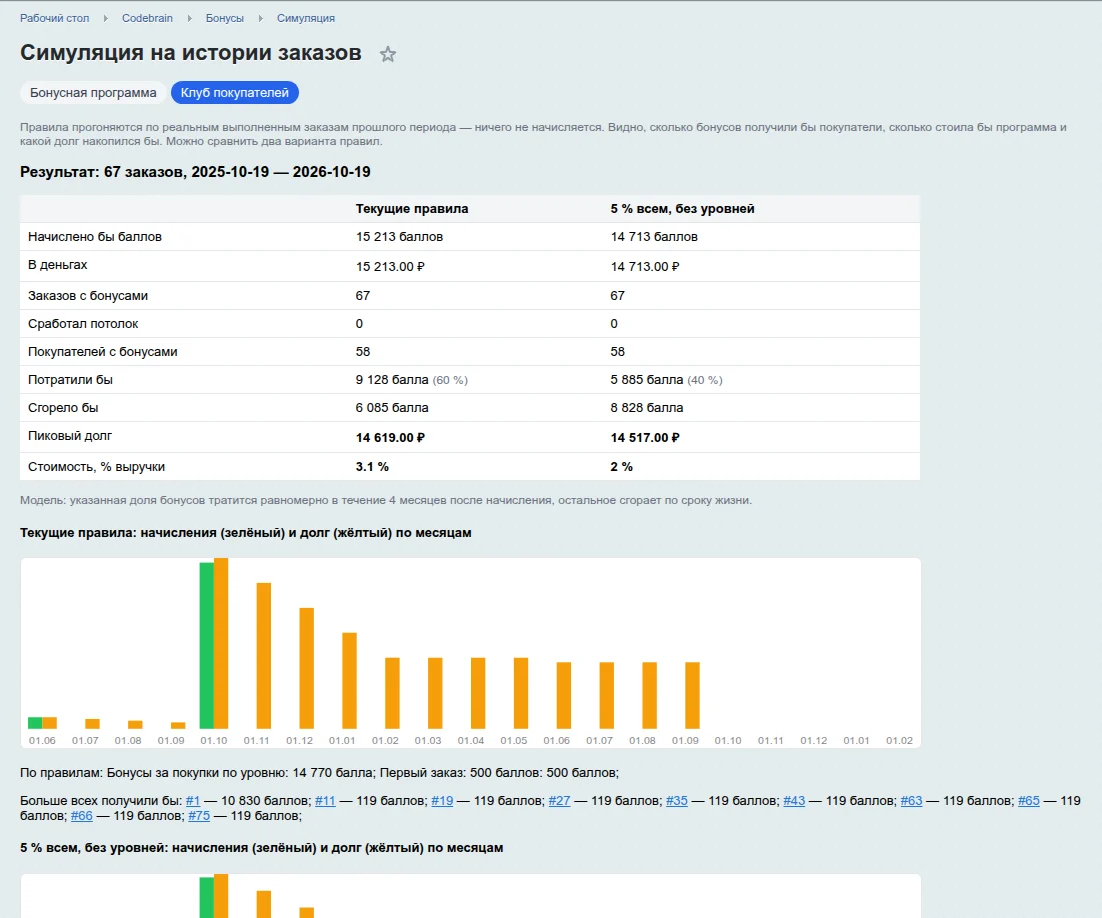Click Симуляция breadcrumb item
This screenshot has height=918, width=1102.
[x=306, y=18]
